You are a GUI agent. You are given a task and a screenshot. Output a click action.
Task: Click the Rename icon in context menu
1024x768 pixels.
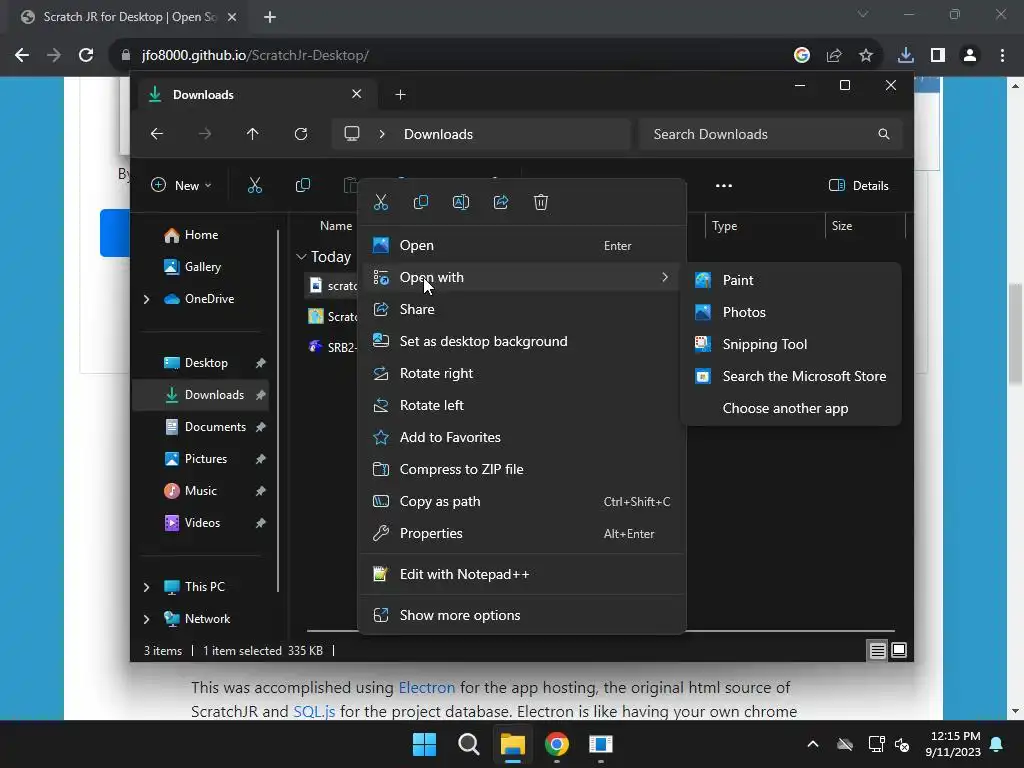[461, 202]
